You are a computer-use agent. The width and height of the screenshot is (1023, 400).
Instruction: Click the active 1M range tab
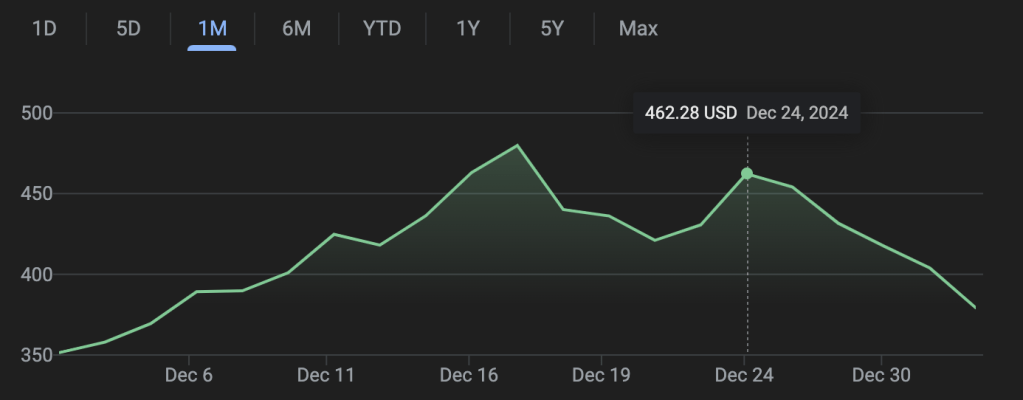(212, 28)
